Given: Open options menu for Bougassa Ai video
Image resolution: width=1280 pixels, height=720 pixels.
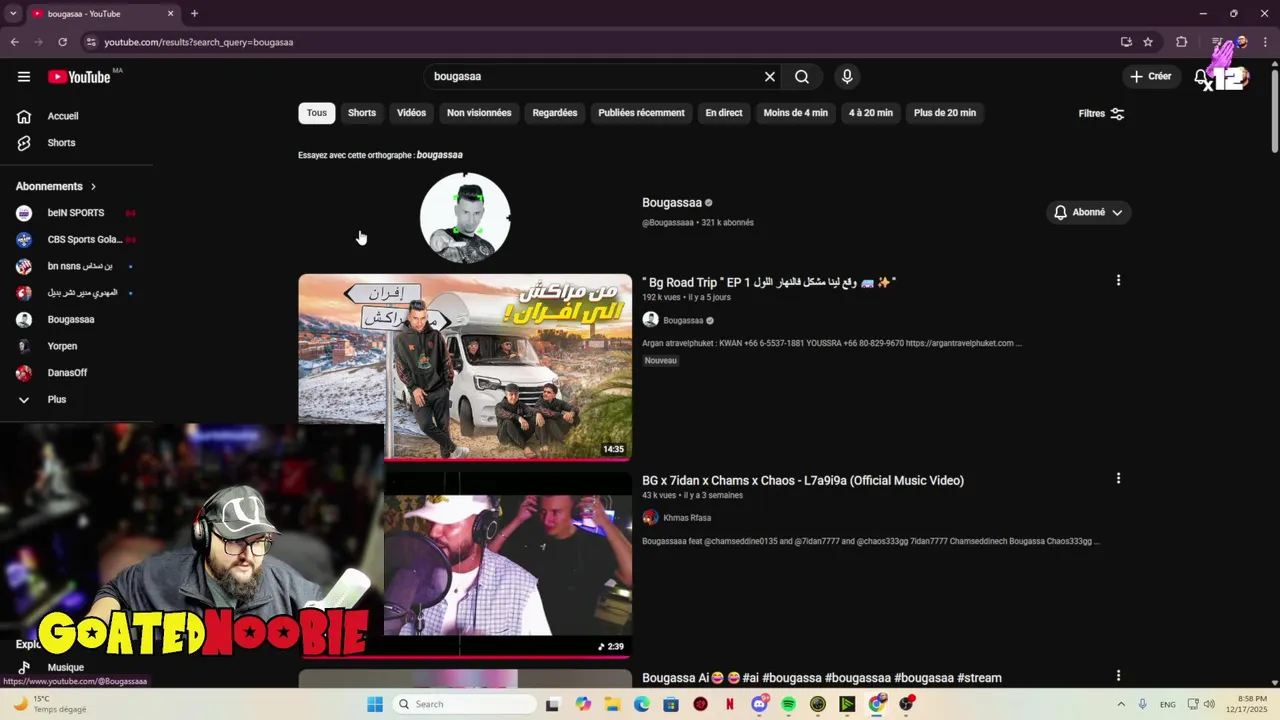Looking at the screenshot, I should tap(1118, 676).
